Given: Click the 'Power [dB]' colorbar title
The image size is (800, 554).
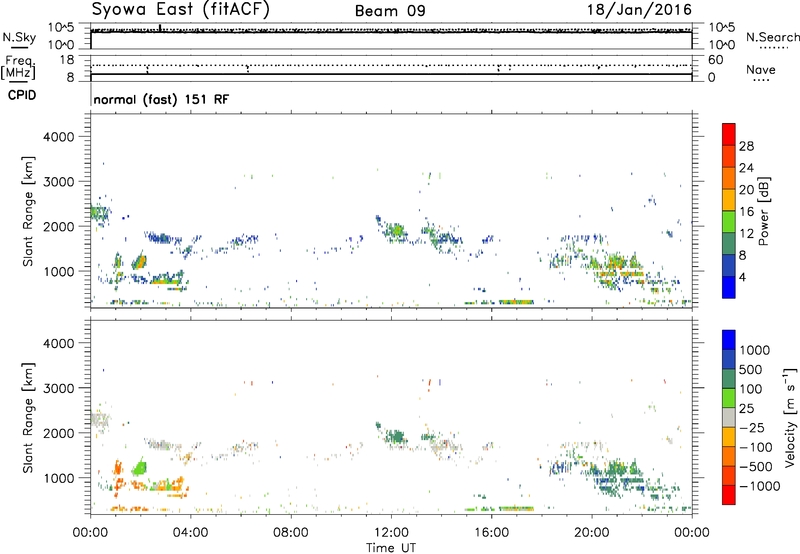Looking at the screenshot, I should [763, 211].
